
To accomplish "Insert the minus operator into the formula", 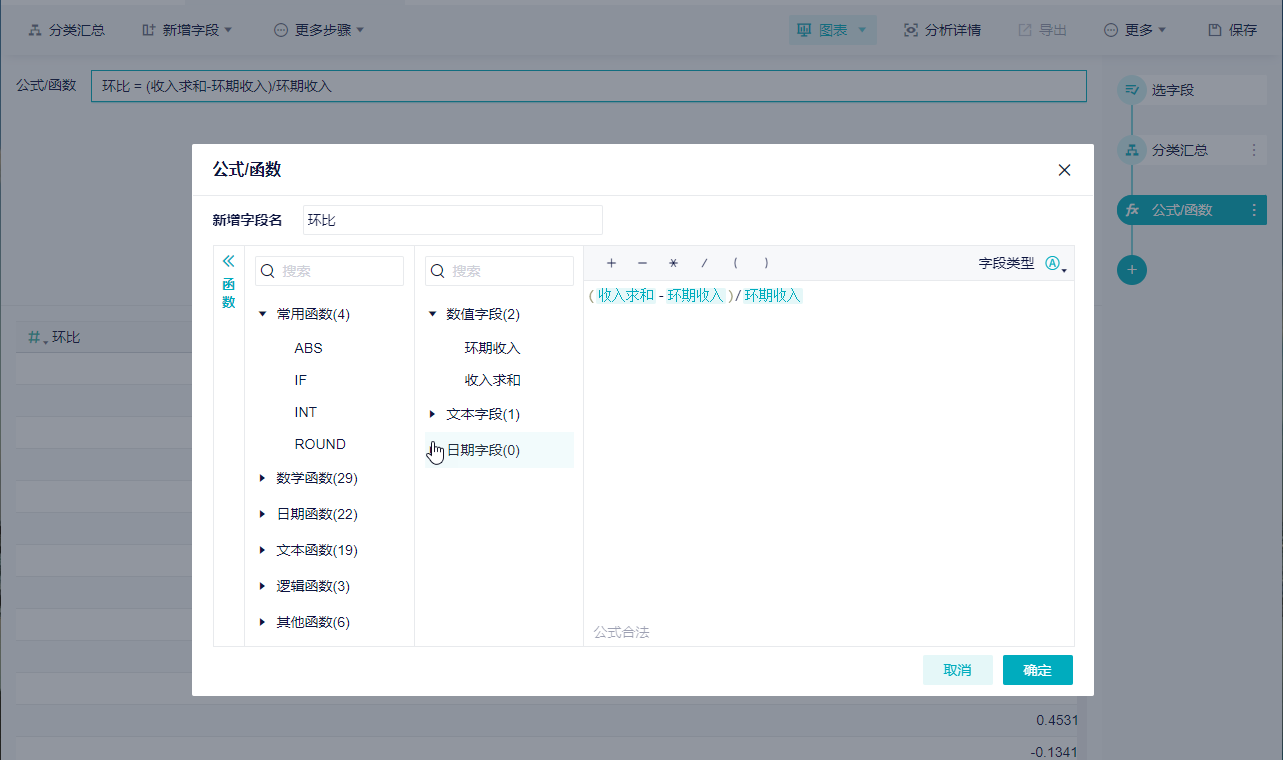I will point(642,263).
